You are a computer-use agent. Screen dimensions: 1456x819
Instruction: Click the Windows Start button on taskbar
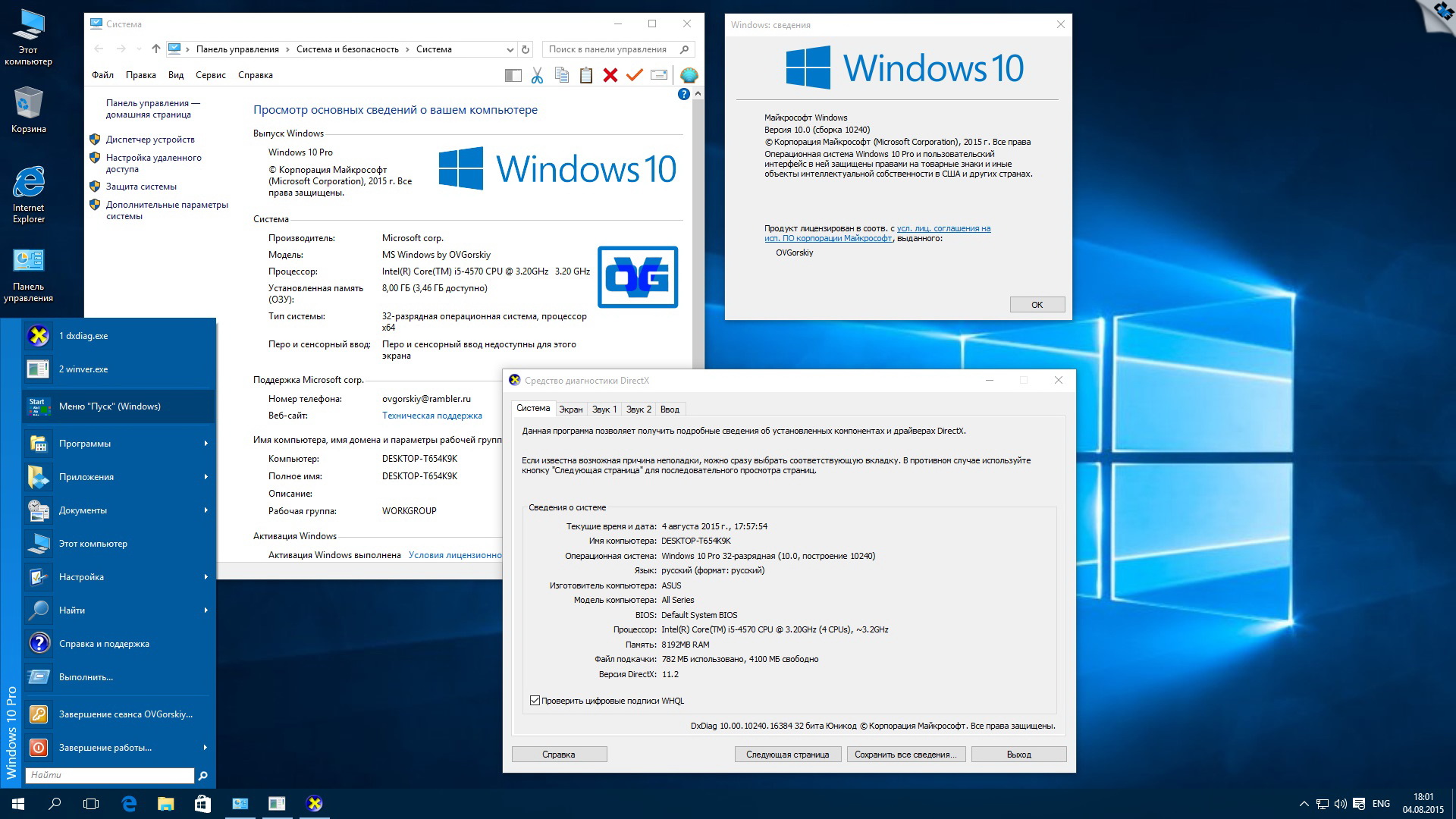18,804
